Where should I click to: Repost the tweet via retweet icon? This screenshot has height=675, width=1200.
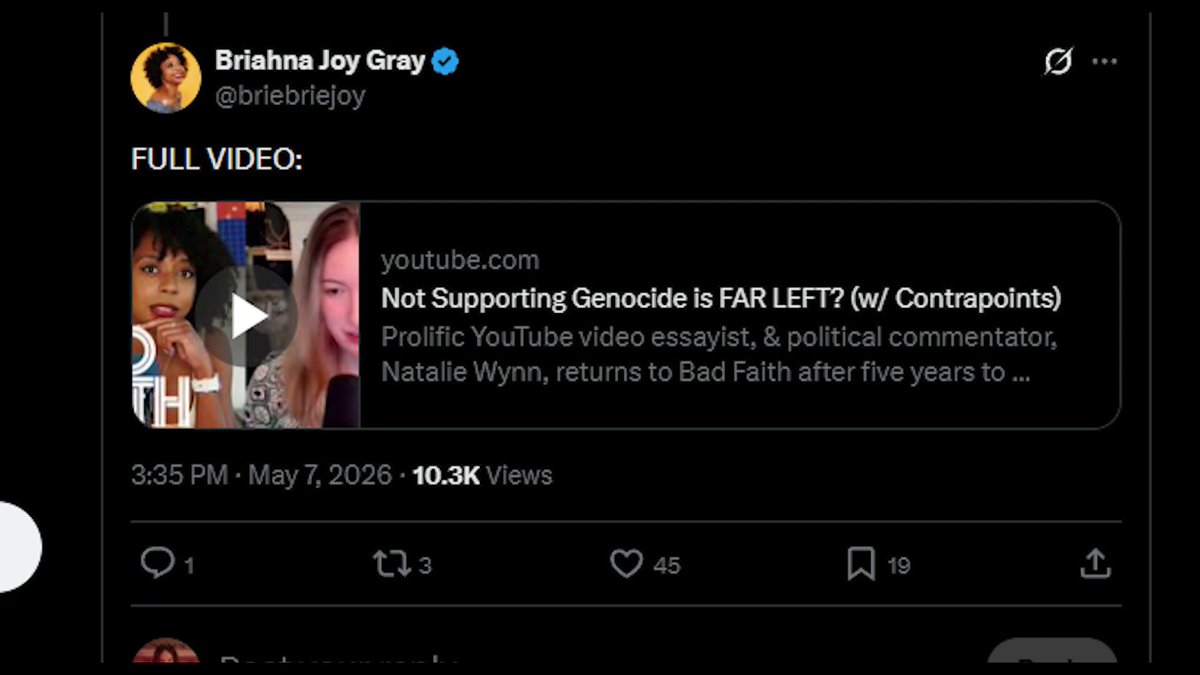390,564
